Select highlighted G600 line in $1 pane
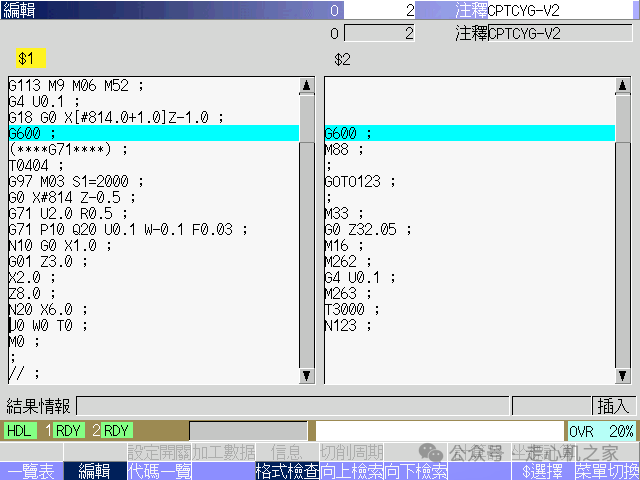The image size is (640, 480). point(154,133)
